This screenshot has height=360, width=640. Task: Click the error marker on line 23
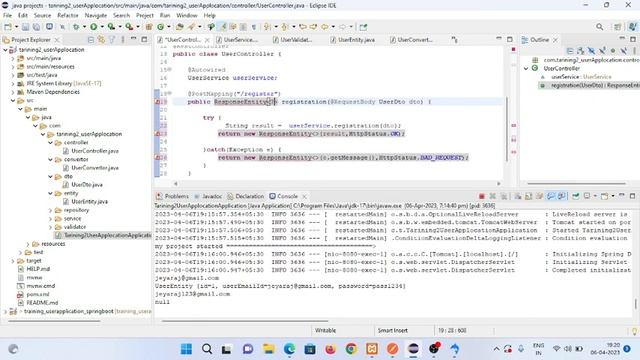pyautogui.click(x=157, y=134)
